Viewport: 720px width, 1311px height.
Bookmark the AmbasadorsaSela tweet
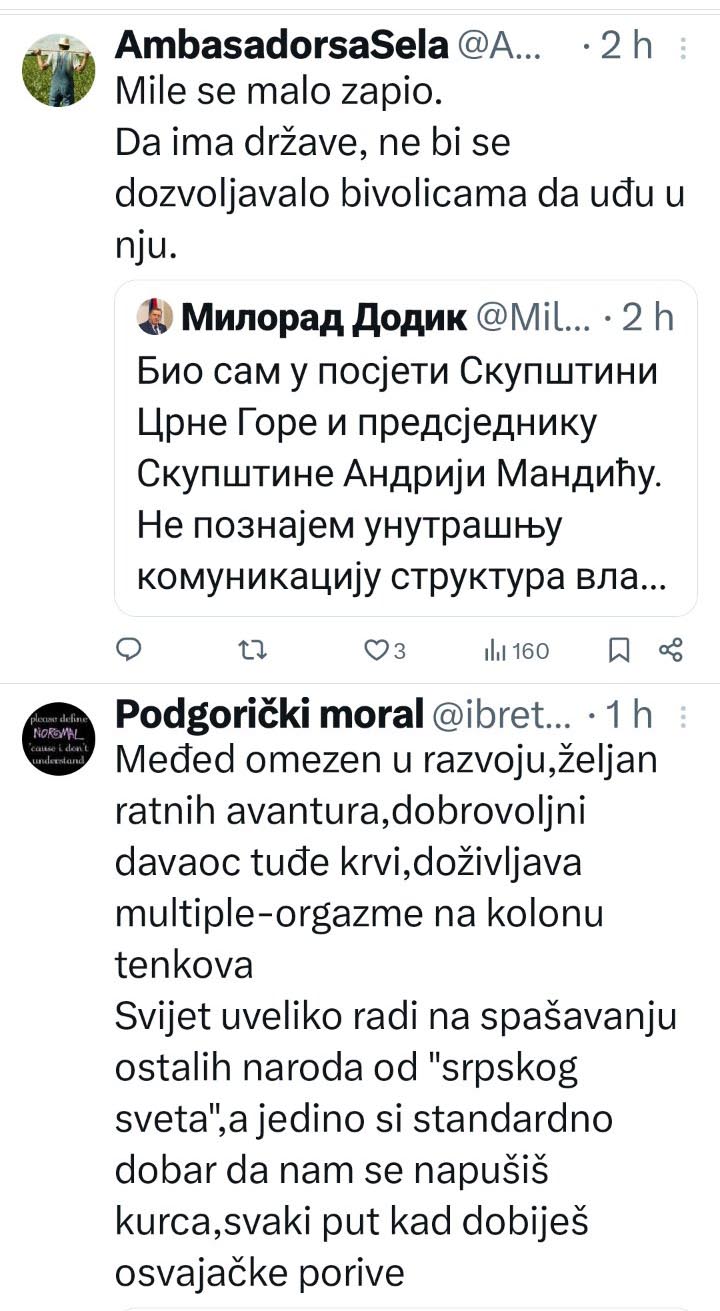coord(619,651)
